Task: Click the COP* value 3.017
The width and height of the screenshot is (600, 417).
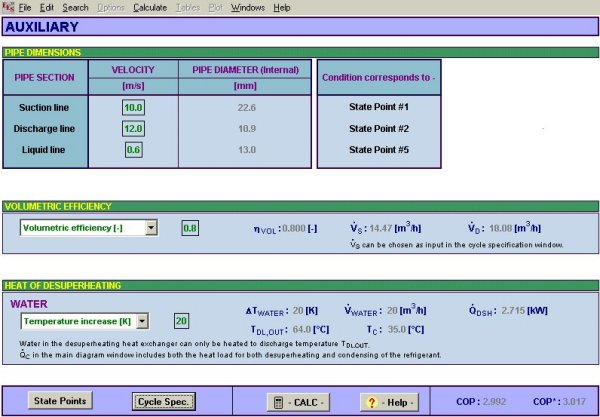Action: click(574, 402)
